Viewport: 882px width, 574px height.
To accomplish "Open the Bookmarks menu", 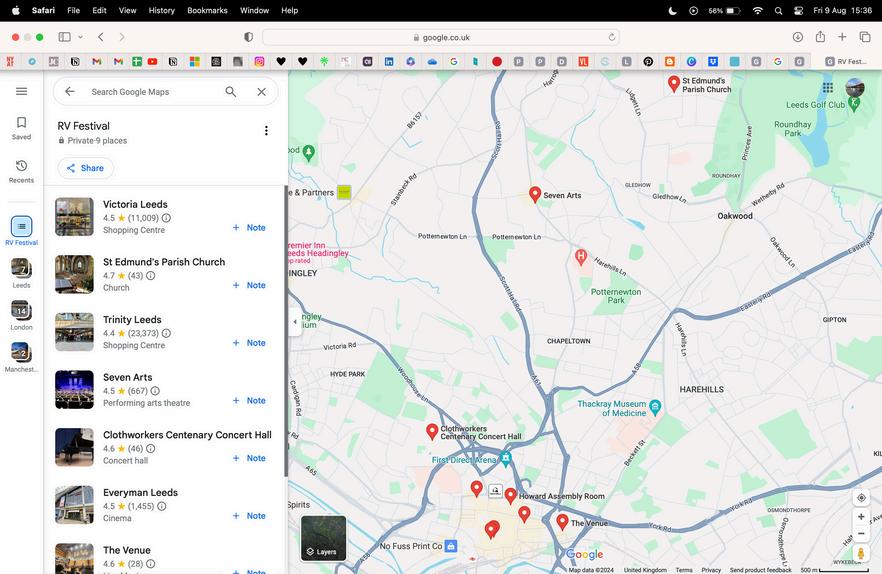I will [x=207, y=10].
